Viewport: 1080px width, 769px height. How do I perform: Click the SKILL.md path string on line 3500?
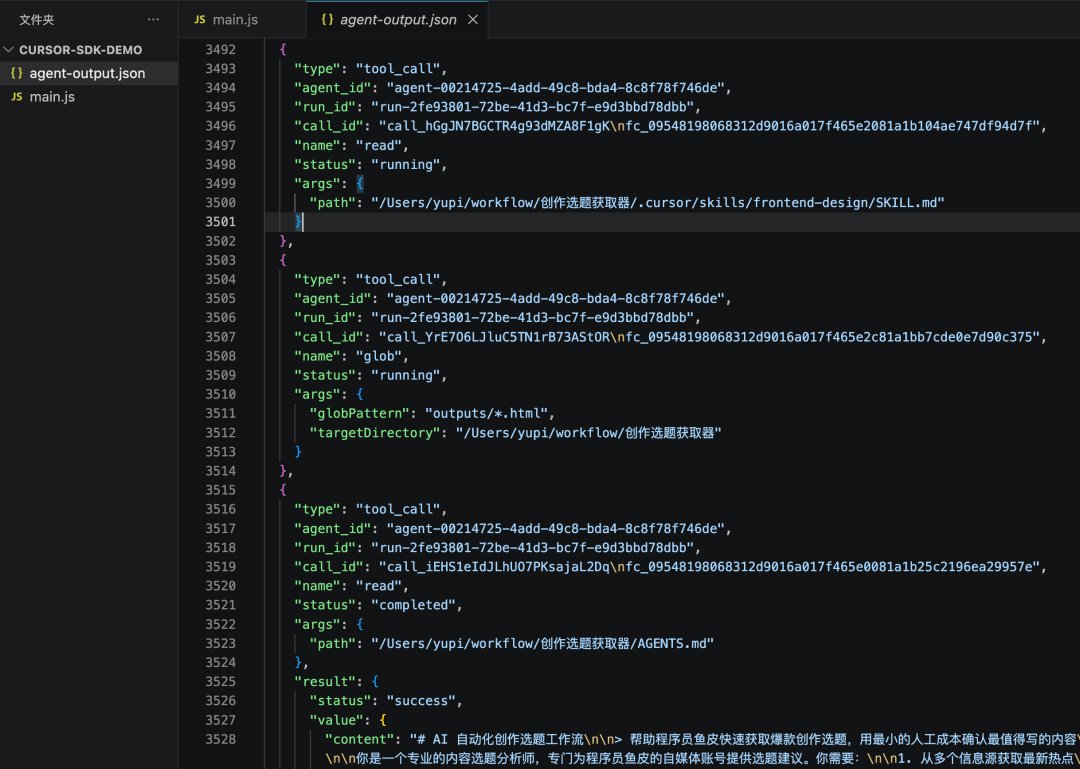click(x=657, y=203)
